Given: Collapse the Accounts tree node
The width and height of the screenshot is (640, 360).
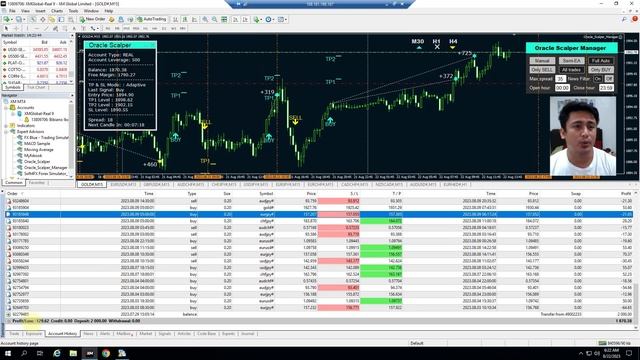Looking at the screenshot, I should (7, 107).
